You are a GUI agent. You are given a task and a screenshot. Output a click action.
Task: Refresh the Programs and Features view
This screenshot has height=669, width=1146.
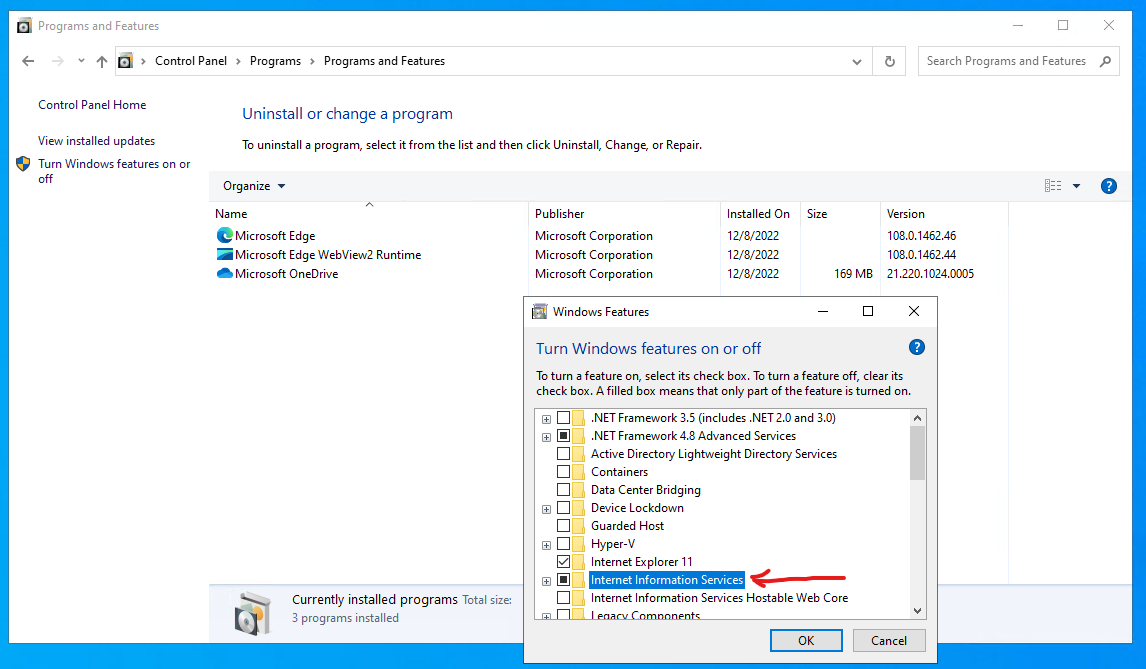click(889, 61)
